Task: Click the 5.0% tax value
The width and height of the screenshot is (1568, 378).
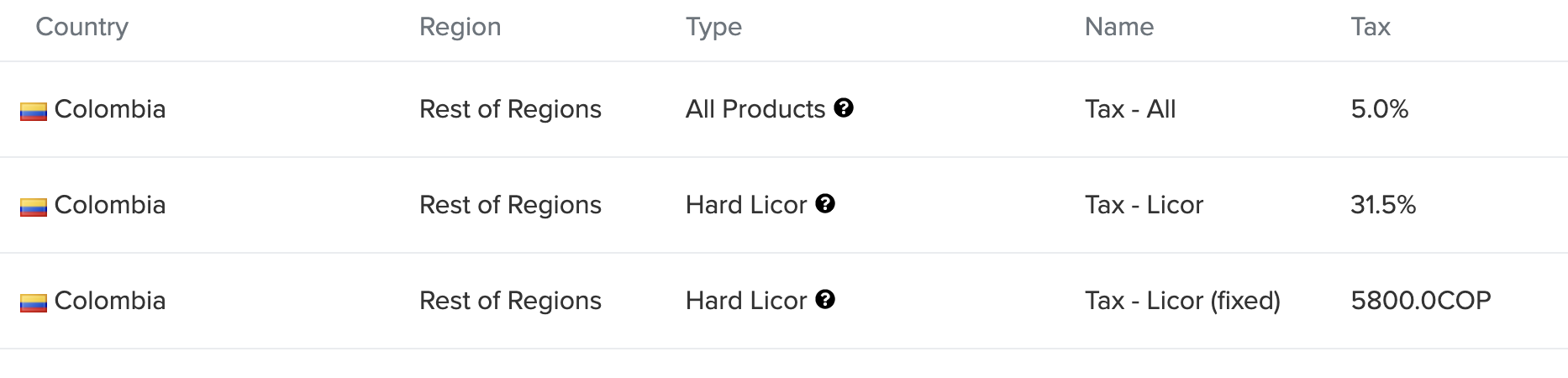Action: tap(1379, 109)
